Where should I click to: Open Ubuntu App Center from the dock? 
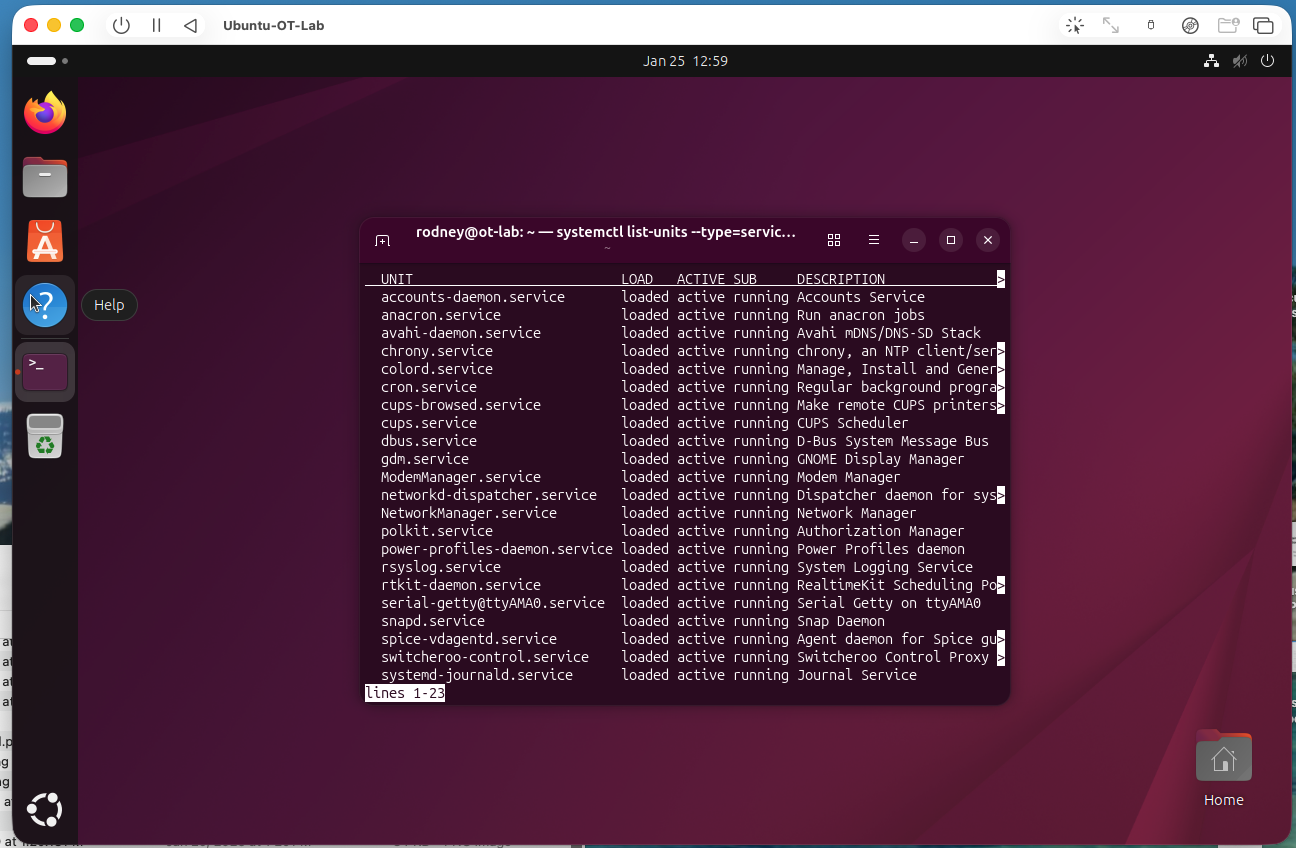pos(45,242)
